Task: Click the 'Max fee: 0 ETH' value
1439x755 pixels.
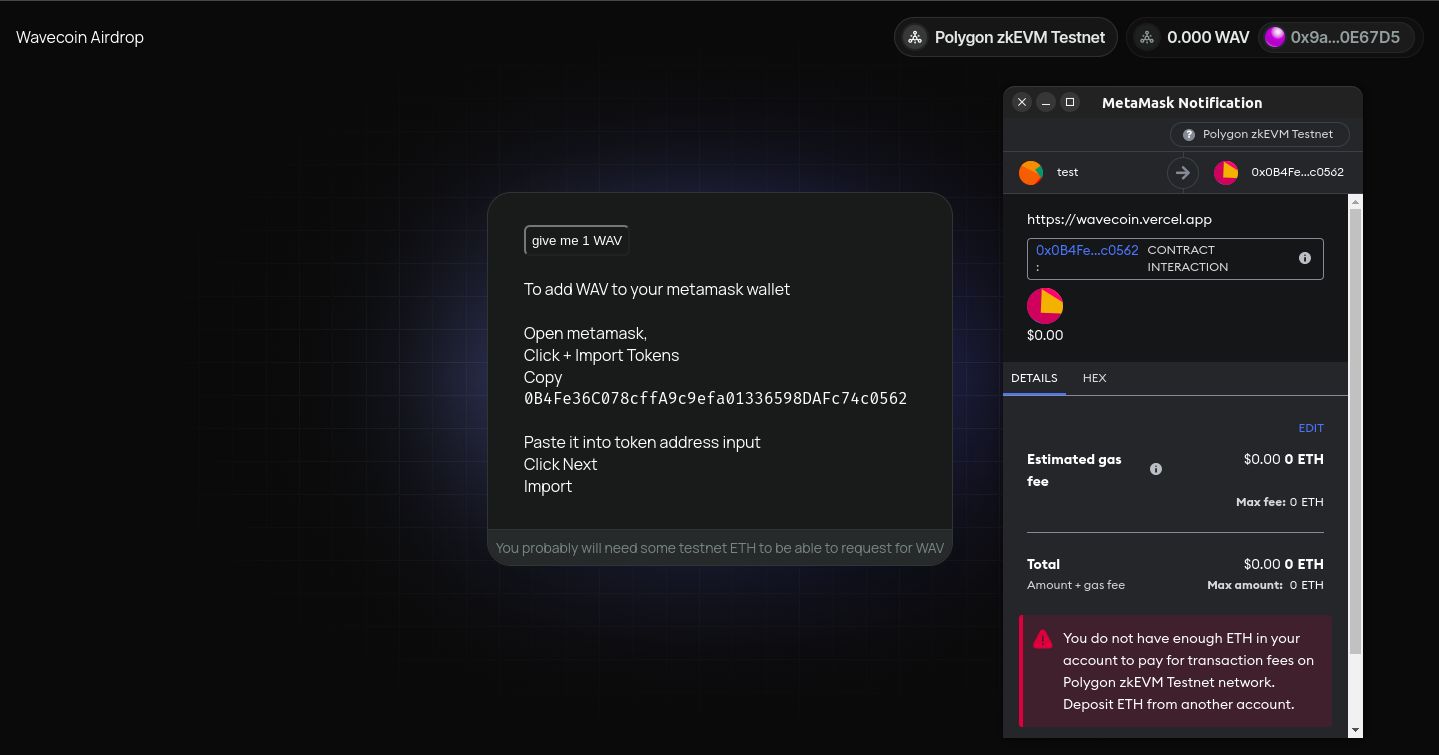Action: pyautogui.click(x=1279, y=502)
